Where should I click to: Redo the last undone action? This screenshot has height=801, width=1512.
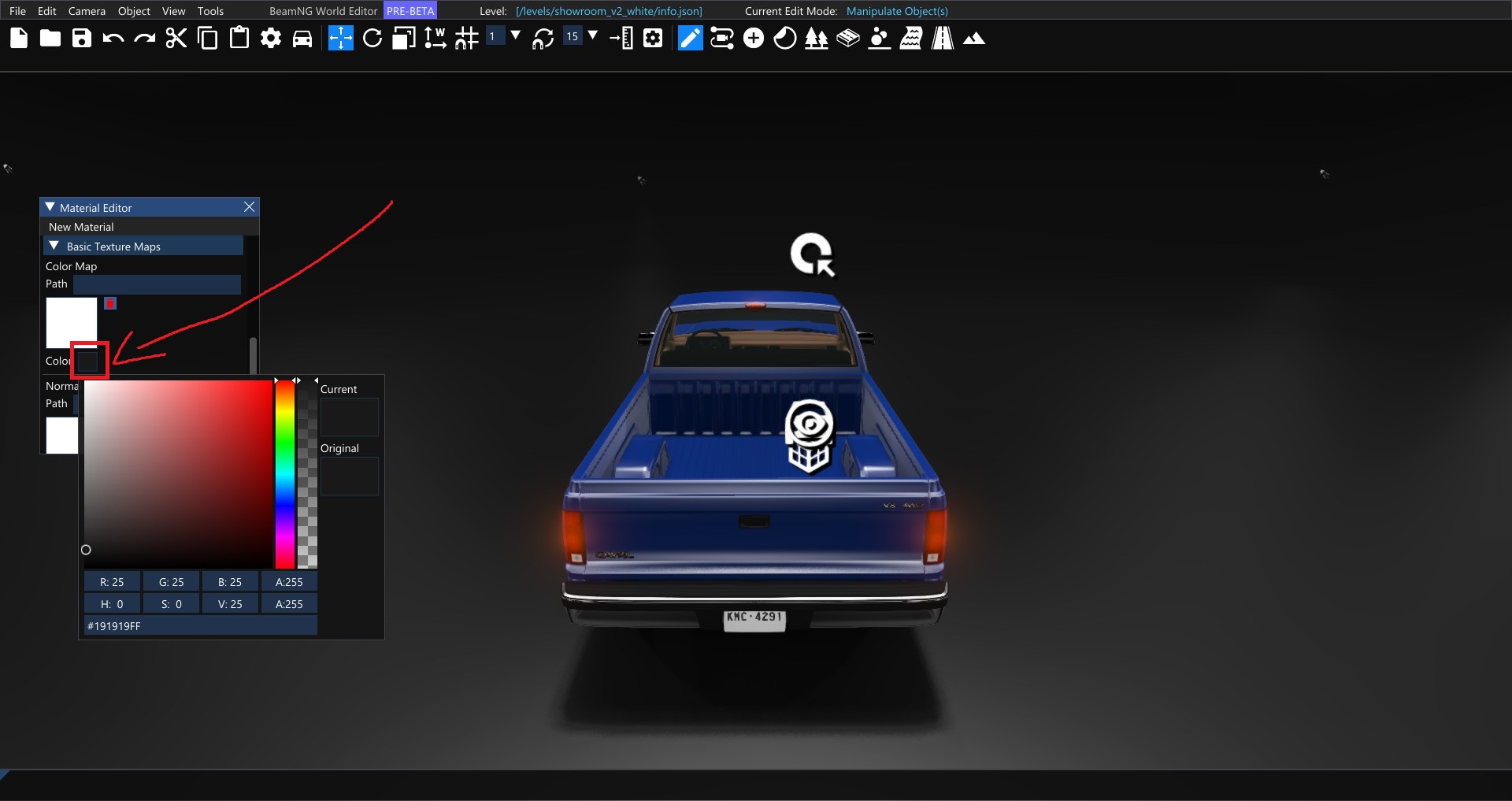point(145,38)
